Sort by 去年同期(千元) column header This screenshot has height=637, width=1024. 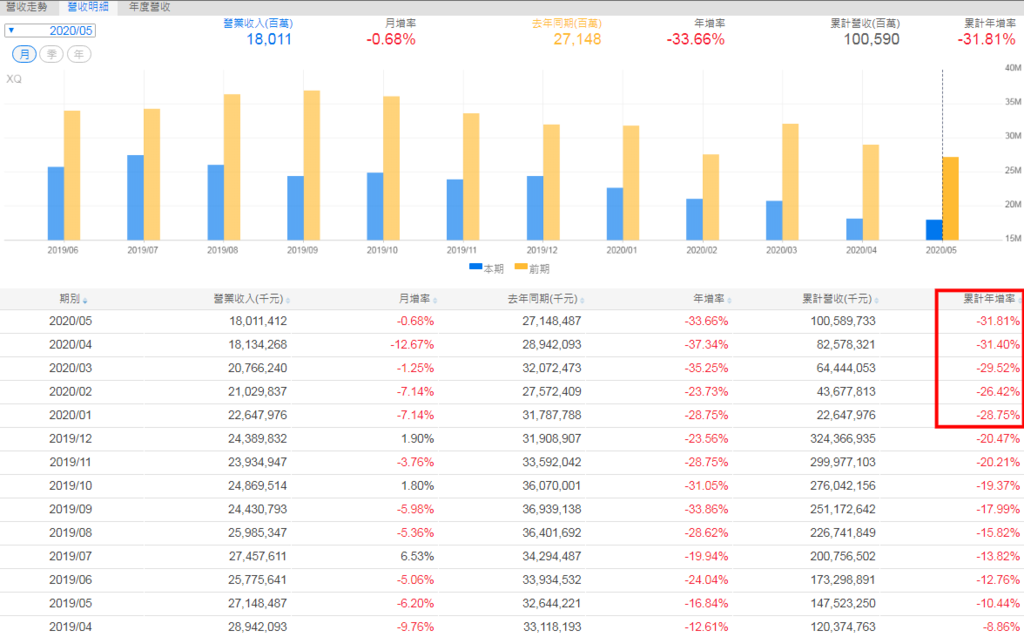546,299
